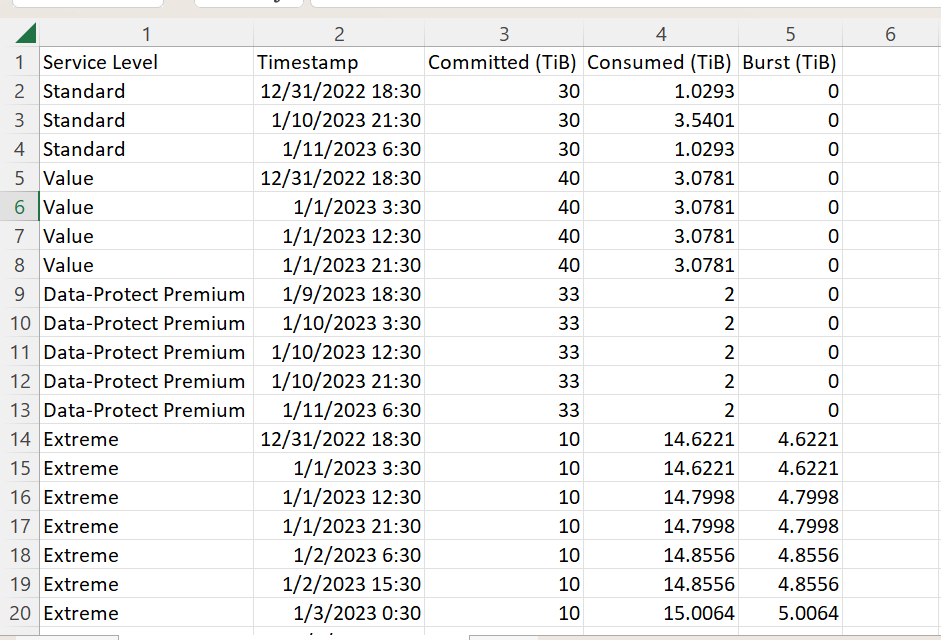Select the column 2 header
Image resolution: width=941 pixels, height=640 pixels.
[x=339, y=35]
